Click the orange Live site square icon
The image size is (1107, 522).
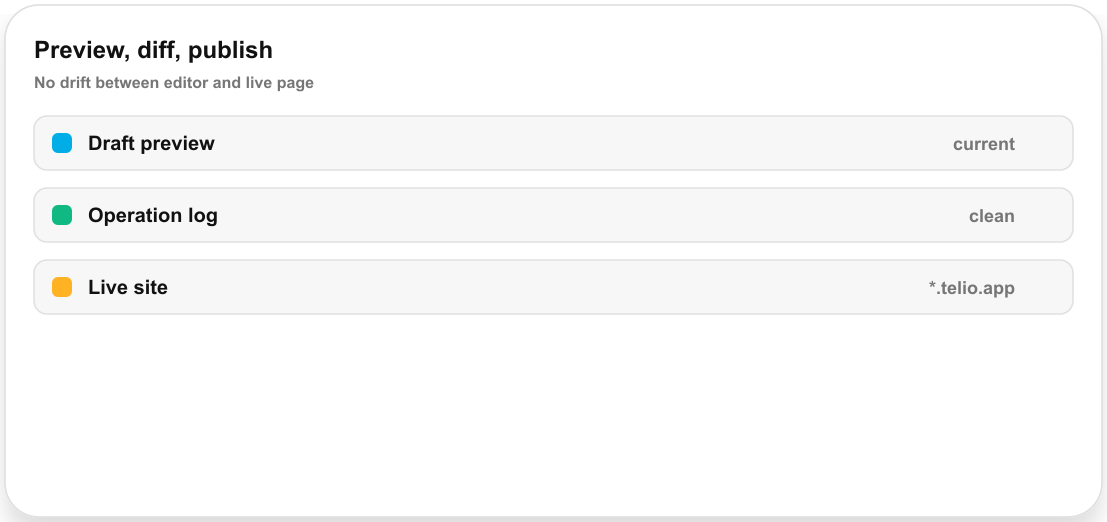coord(62,287)
